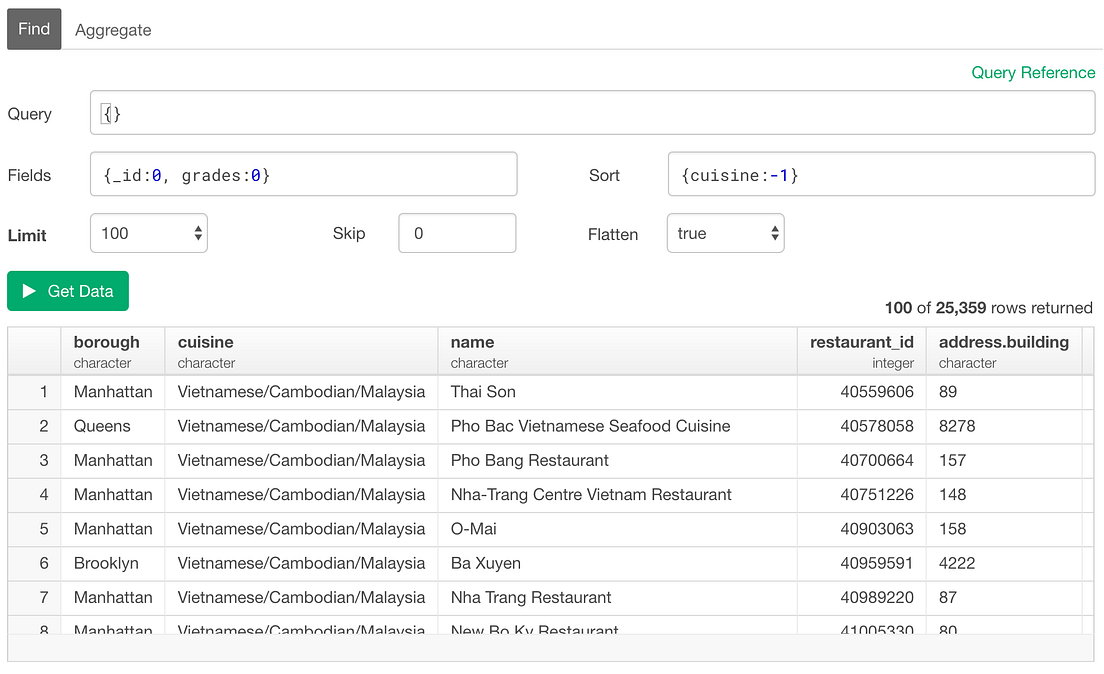Viewport: 1104px width, 674px height.
Task: Select the Find tab
Action: pos(33,29)
